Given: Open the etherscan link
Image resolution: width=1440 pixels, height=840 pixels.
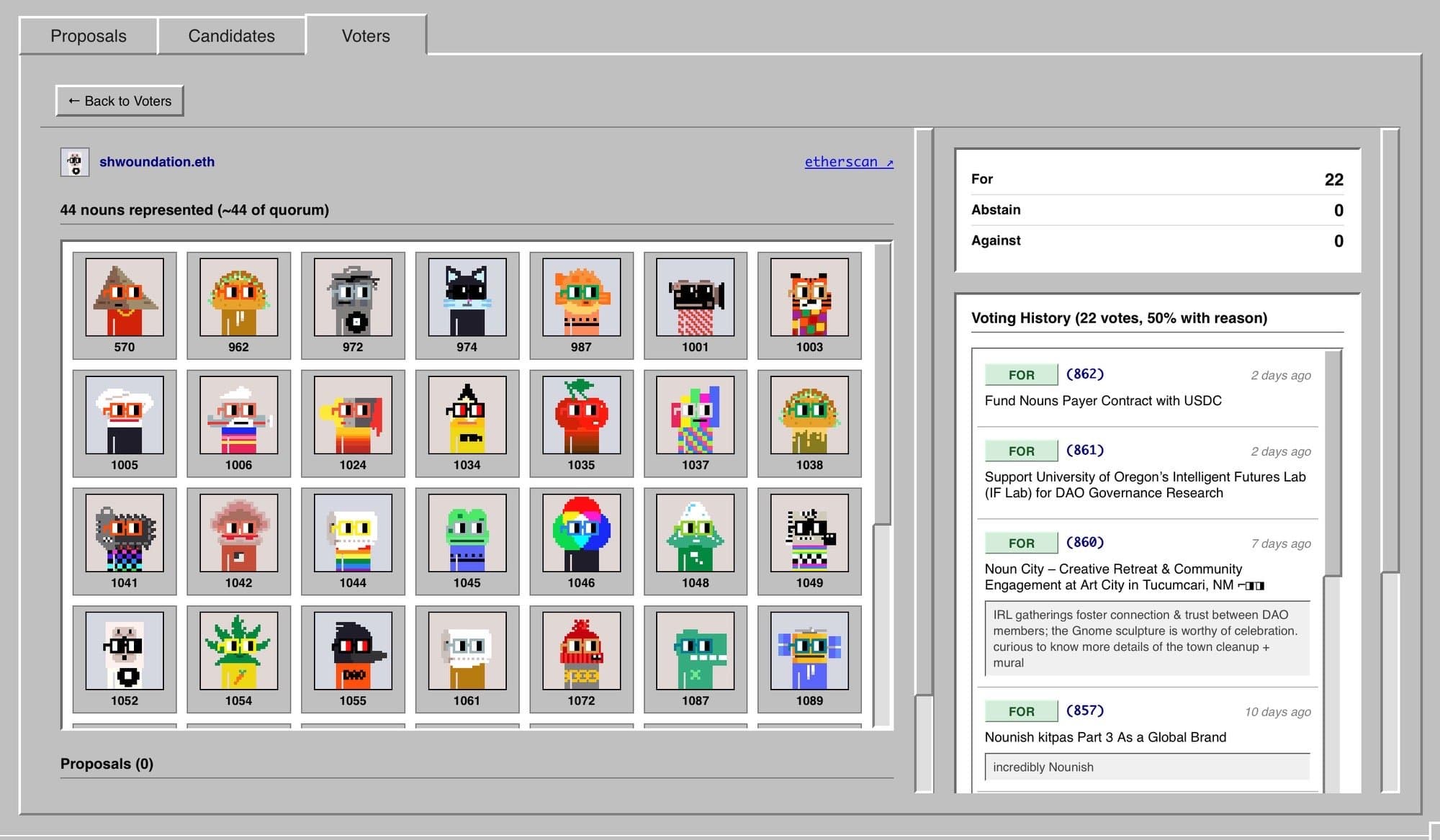Looking at the screenshot, I should pyautogui.click(x=848, y=161).
